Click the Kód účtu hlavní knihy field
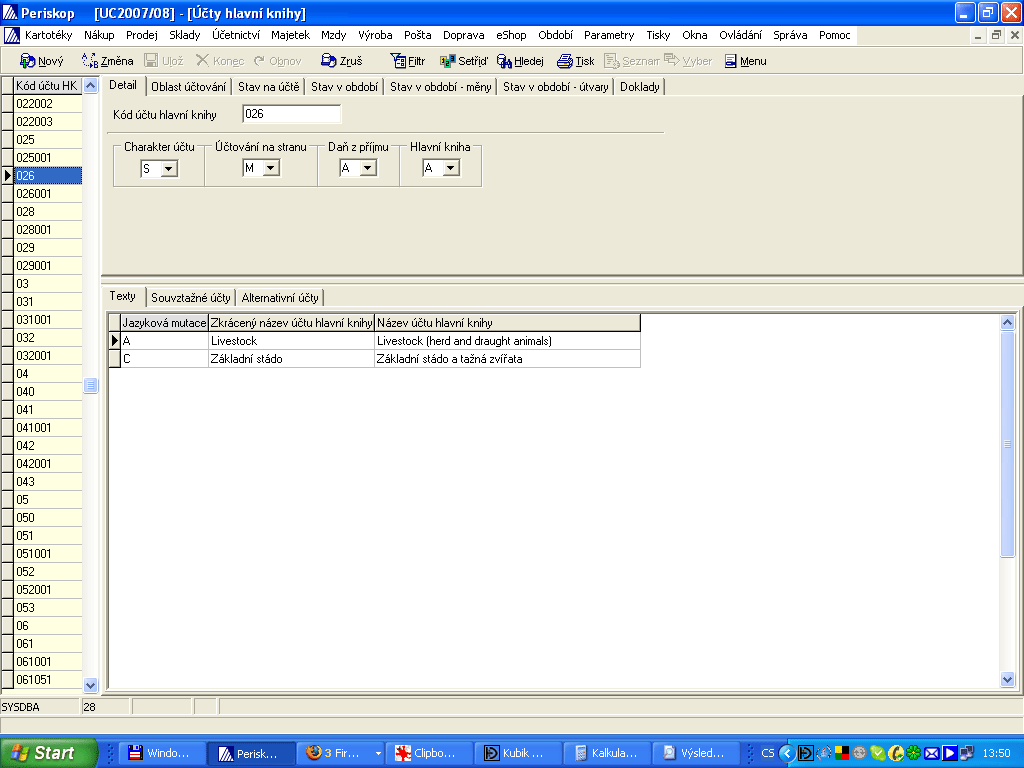 (x=291, y=114)
